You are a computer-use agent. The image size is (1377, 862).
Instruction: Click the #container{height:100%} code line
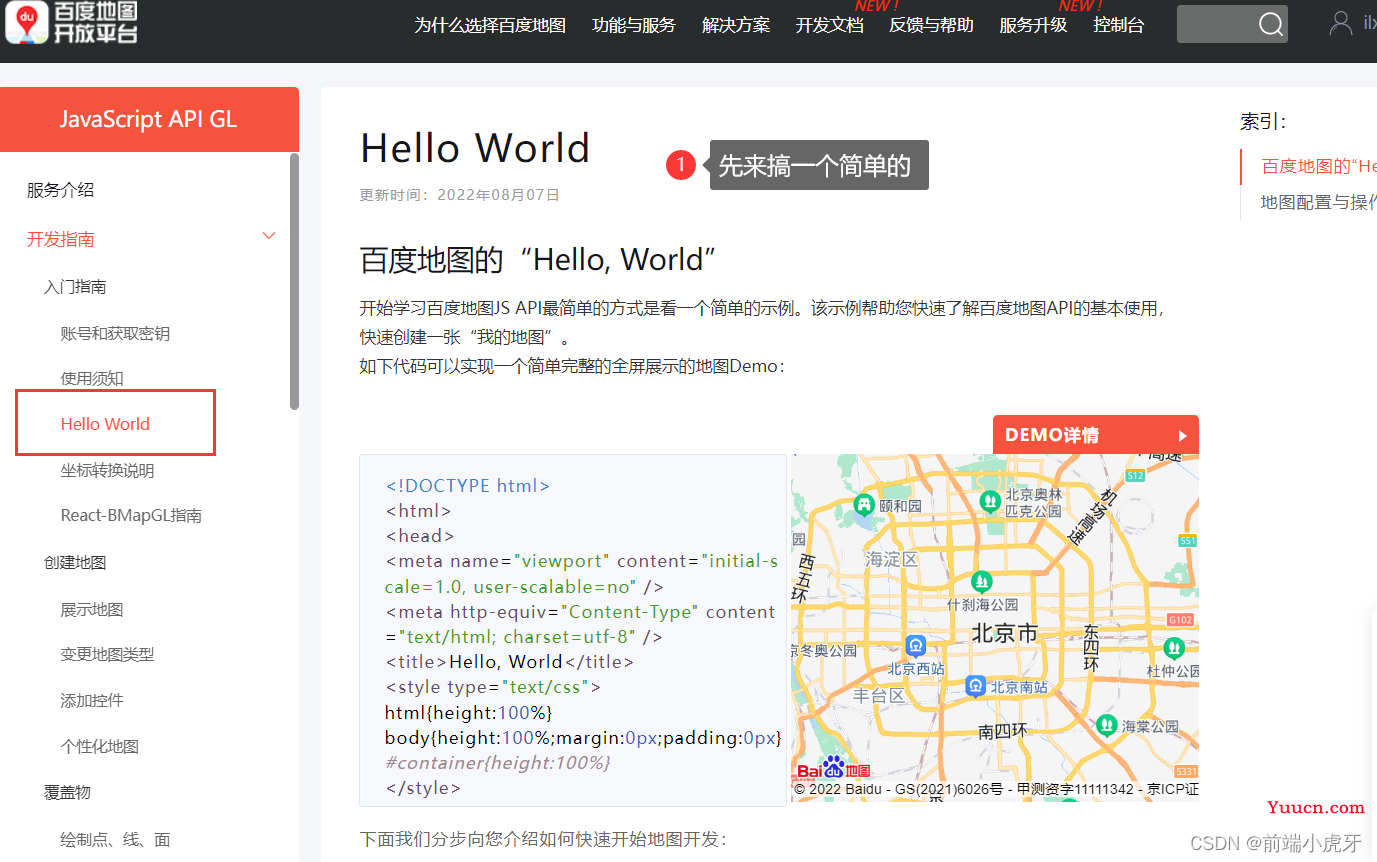pos(497,763)
